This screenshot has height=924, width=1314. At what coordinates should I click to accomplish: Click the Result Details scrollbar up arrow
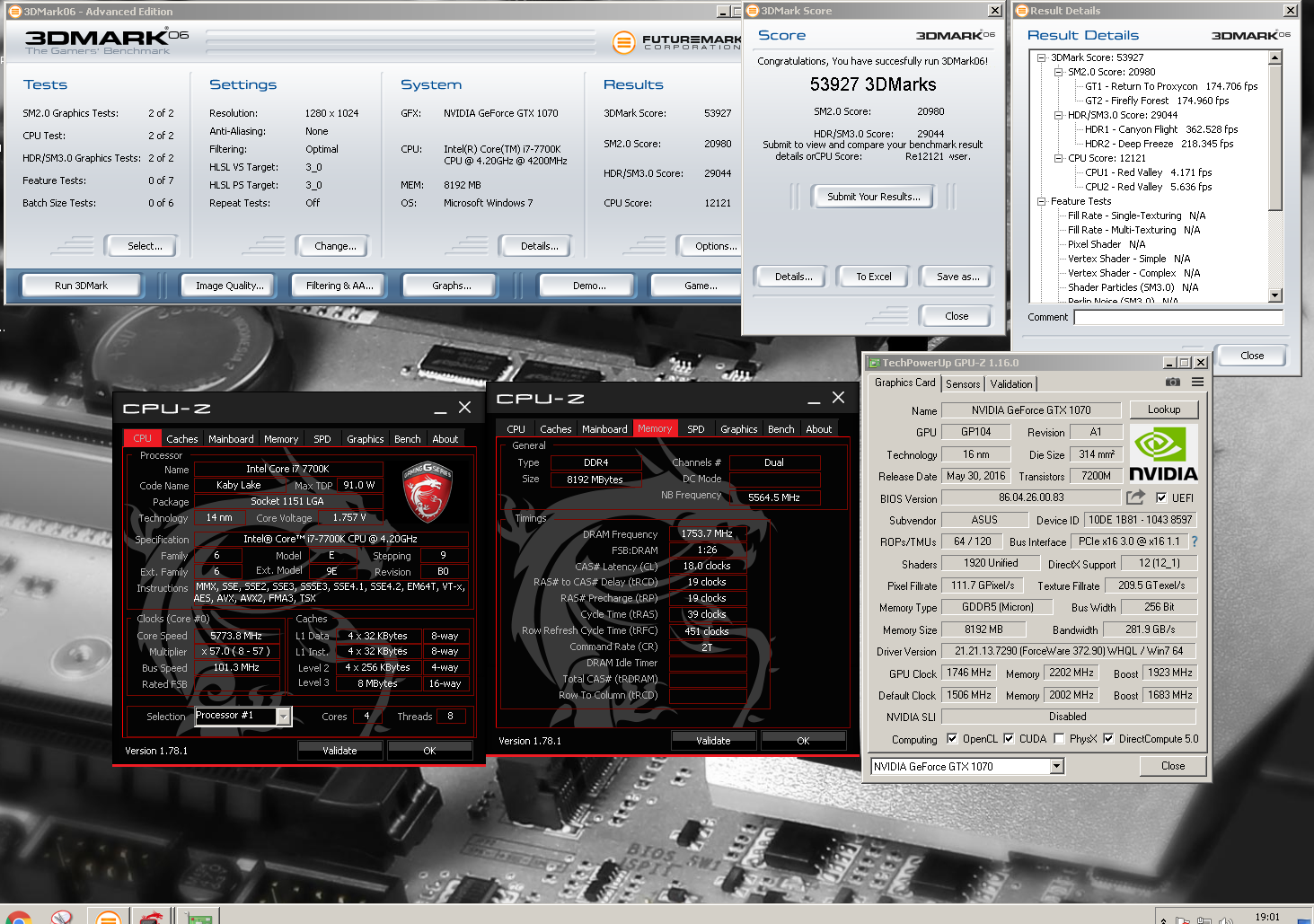pyautogui.click(x=1274, y=57)
